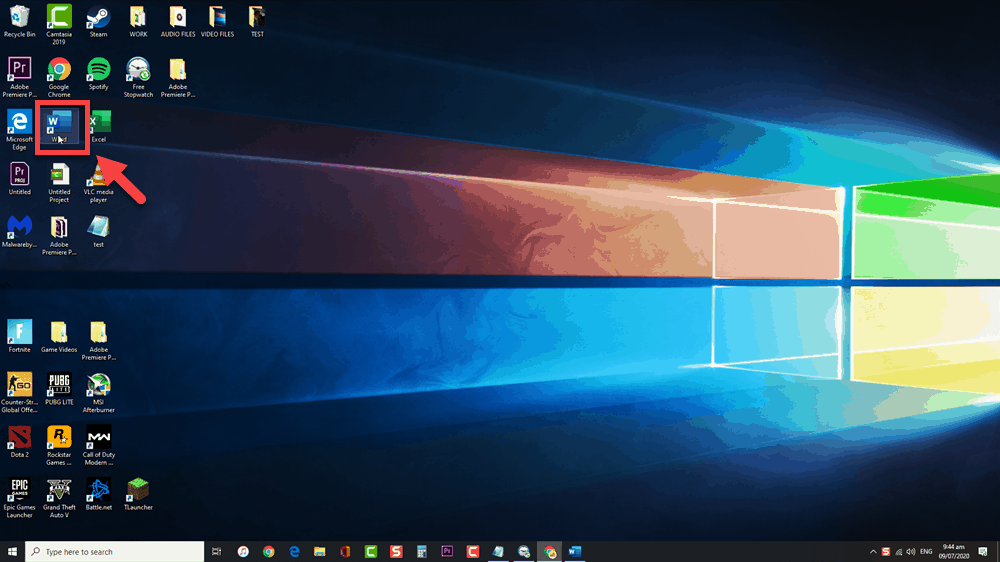Image resolution: width=1000 pixels, height=562 pixels.
Task: Select the Grand Theft Auto V shortcut
Action: pos(59,498)
